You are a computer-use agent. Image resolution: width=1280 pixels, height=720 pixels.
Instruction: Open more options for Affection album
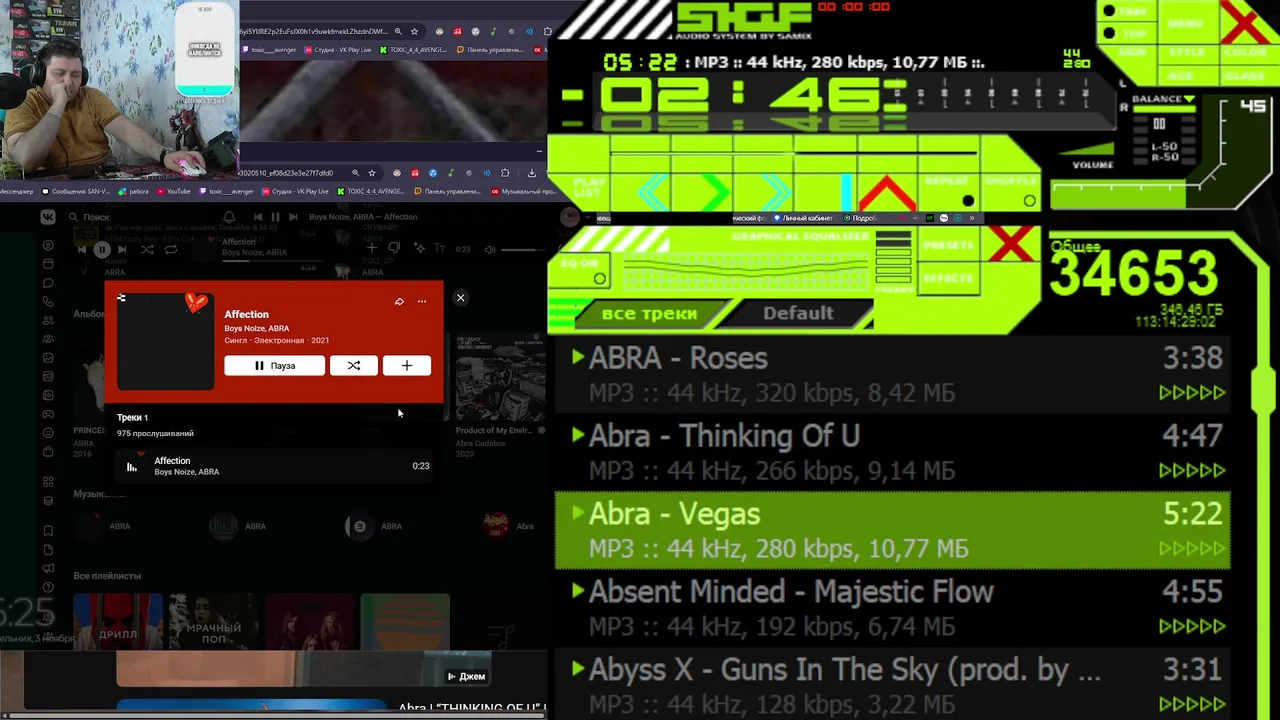coord(421,301)
